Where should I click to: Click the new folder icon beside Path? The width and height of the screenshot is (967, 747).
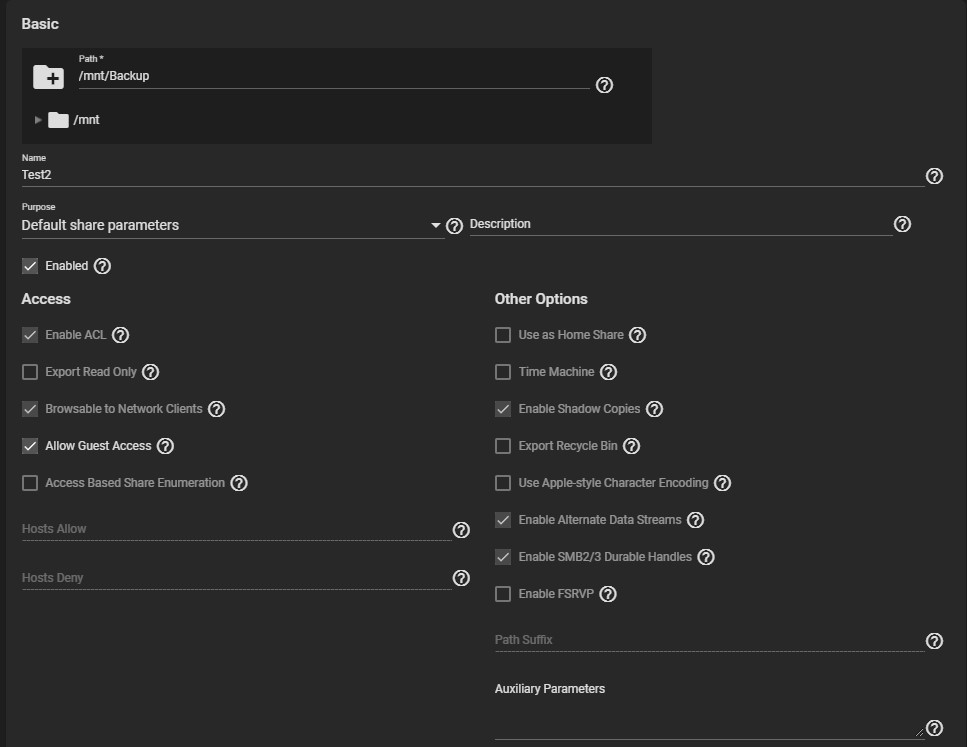[48, 77]
